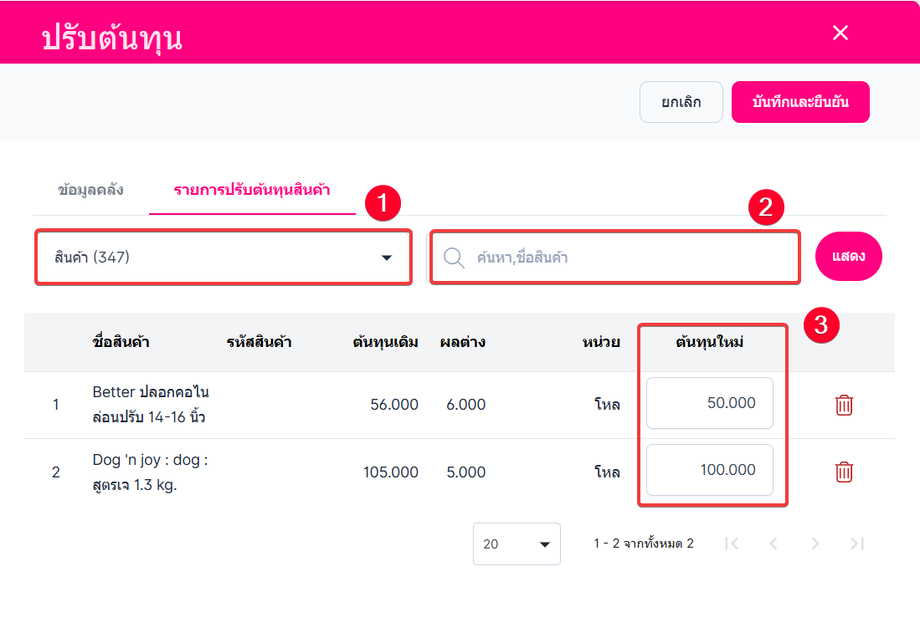Go to the previous page

[x=773, y=544]
